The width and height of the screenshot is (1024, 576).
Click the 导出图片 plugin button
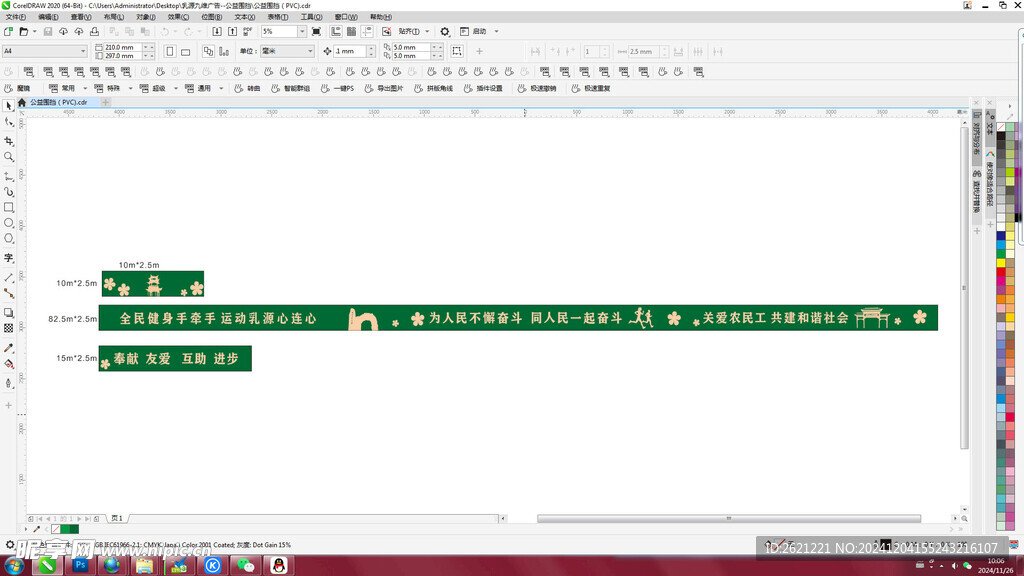pyautogui.click(x=384, y=88)
